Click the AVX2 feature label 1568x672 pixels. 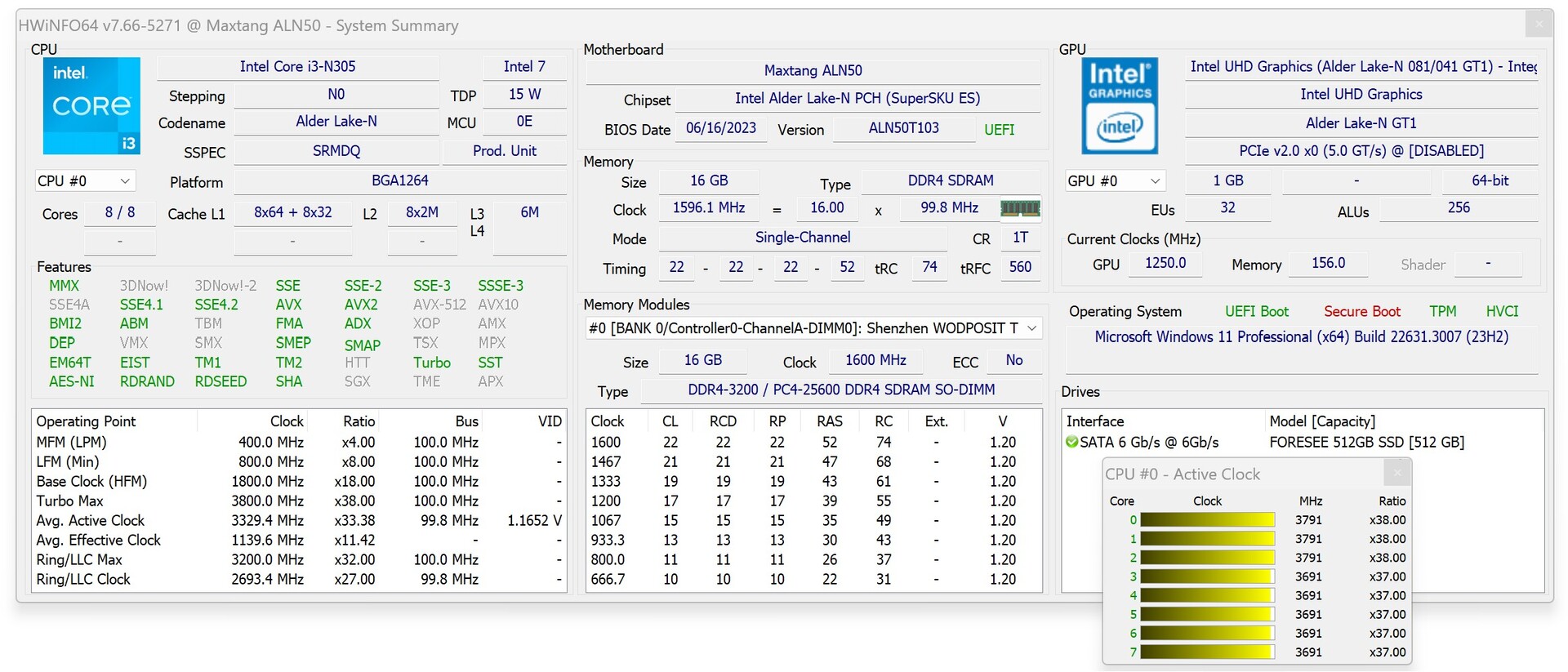click(360, 305)
